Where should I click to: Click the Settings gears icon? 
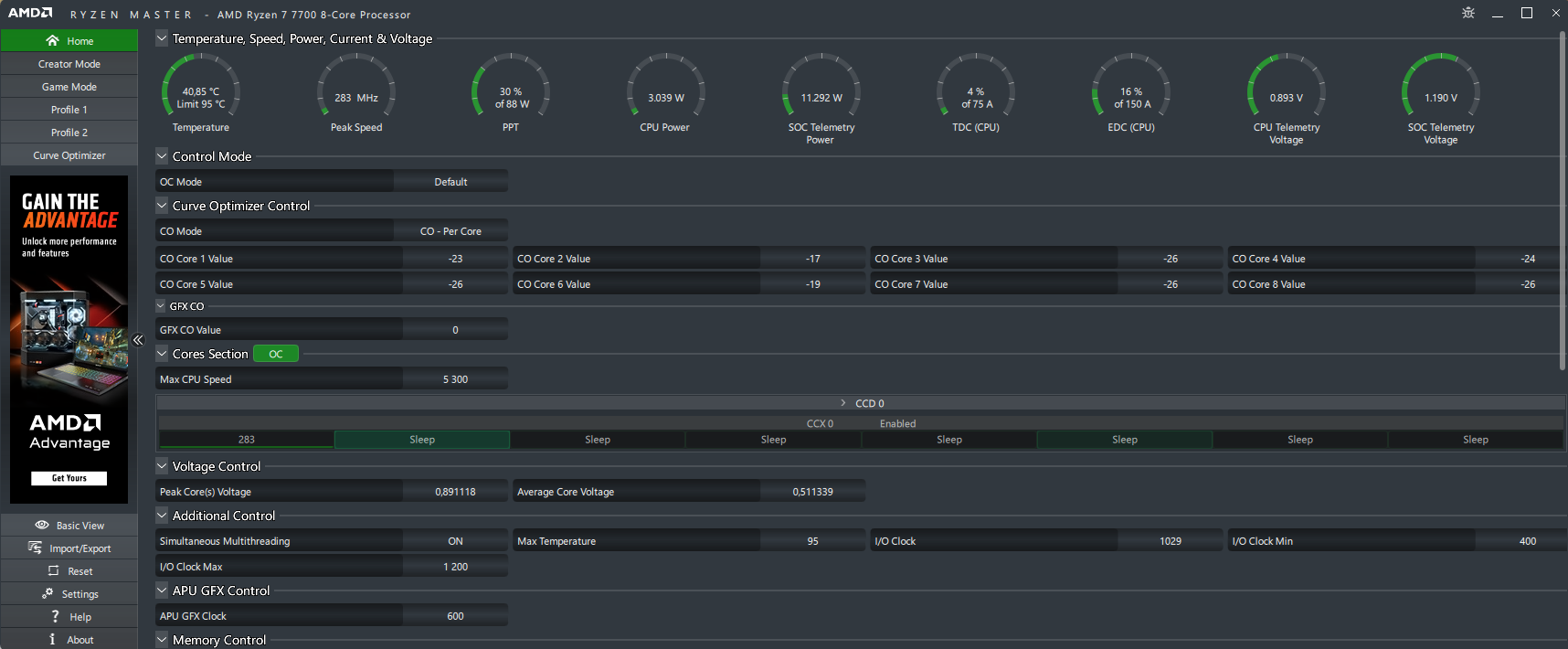[x=48, y=593]
